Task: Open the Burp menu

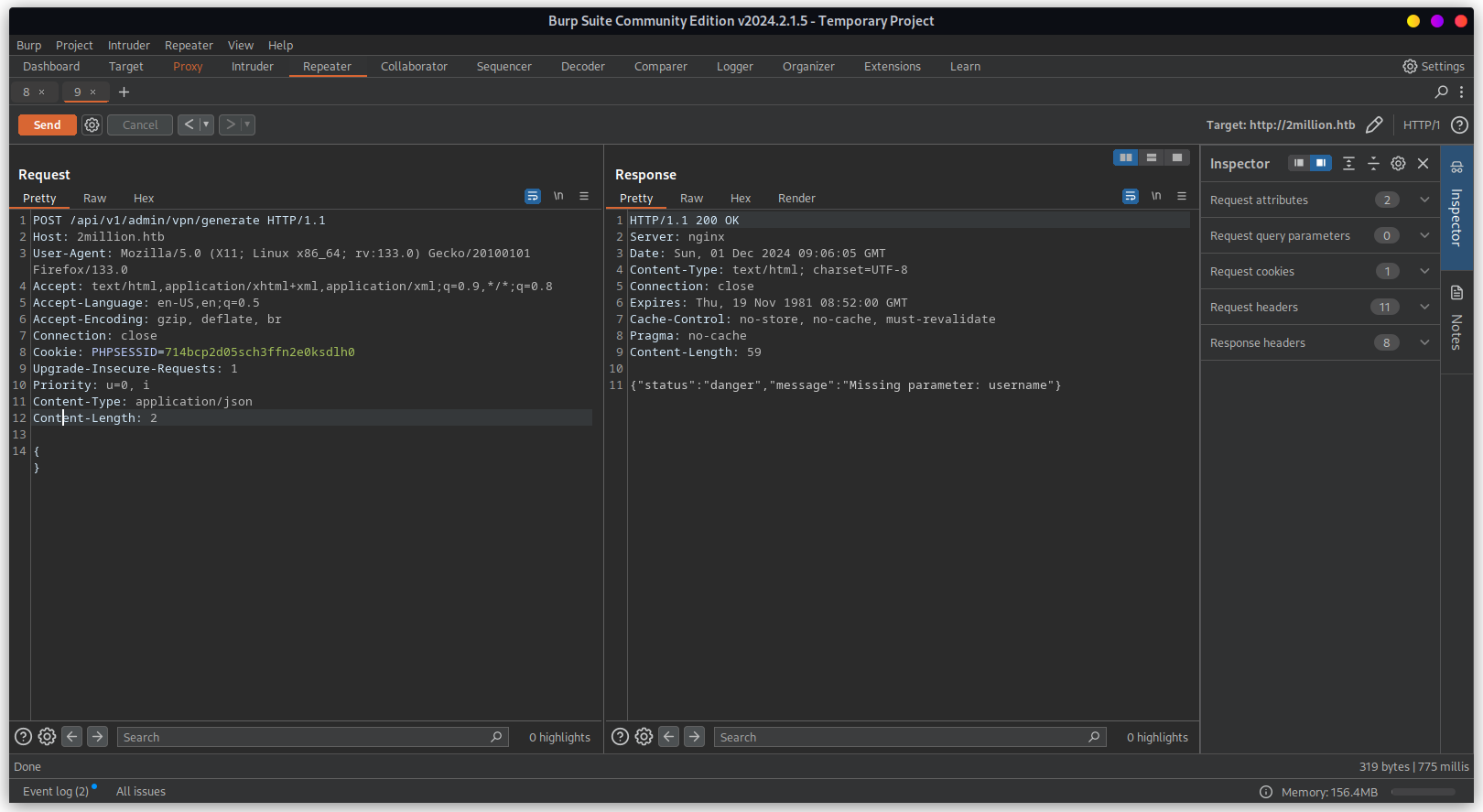Action: (28, 45)
